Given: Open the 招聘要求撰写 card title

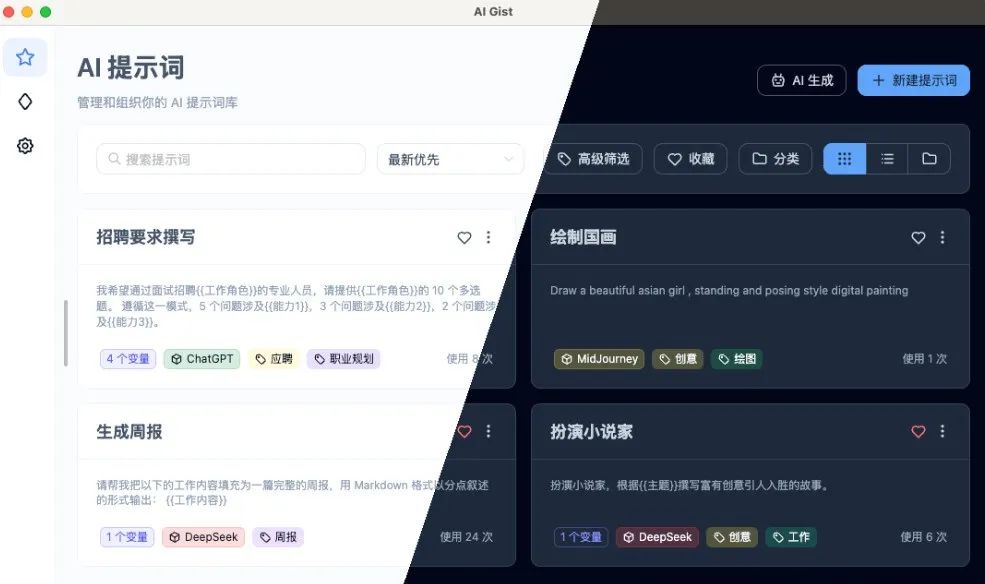Looking at the screenshot, I should pos(146,237).
